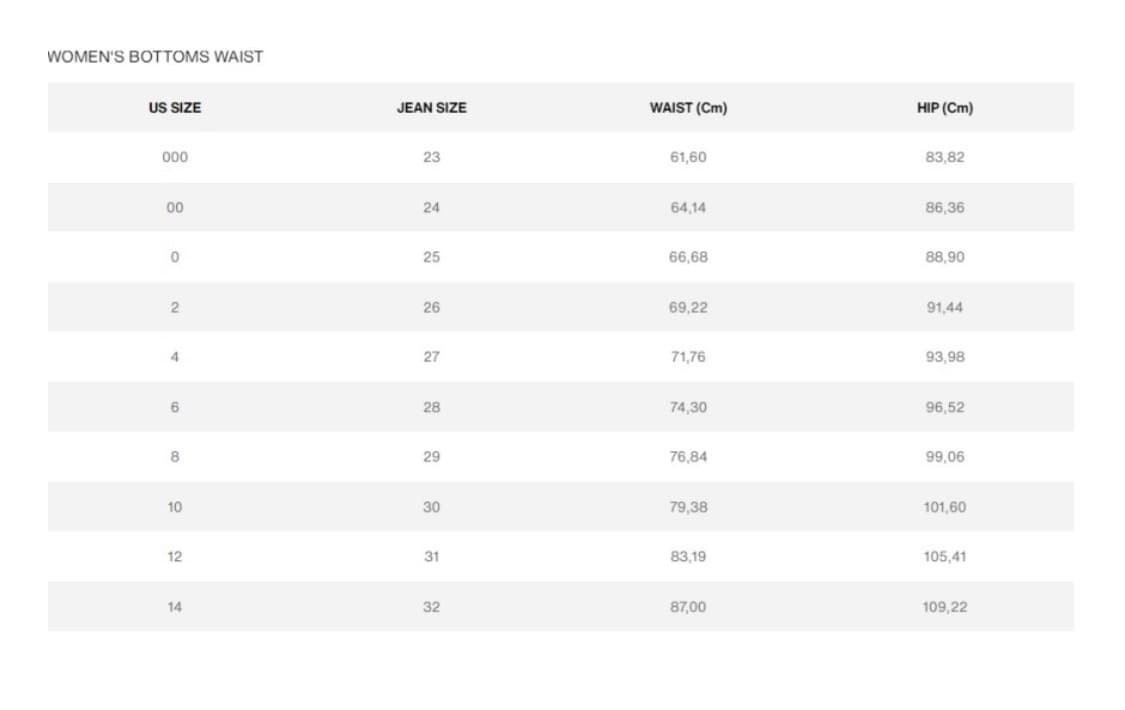Click jean size 32 cell
1125x710 pixels.
pyautogui.click(x=431, y=606)
